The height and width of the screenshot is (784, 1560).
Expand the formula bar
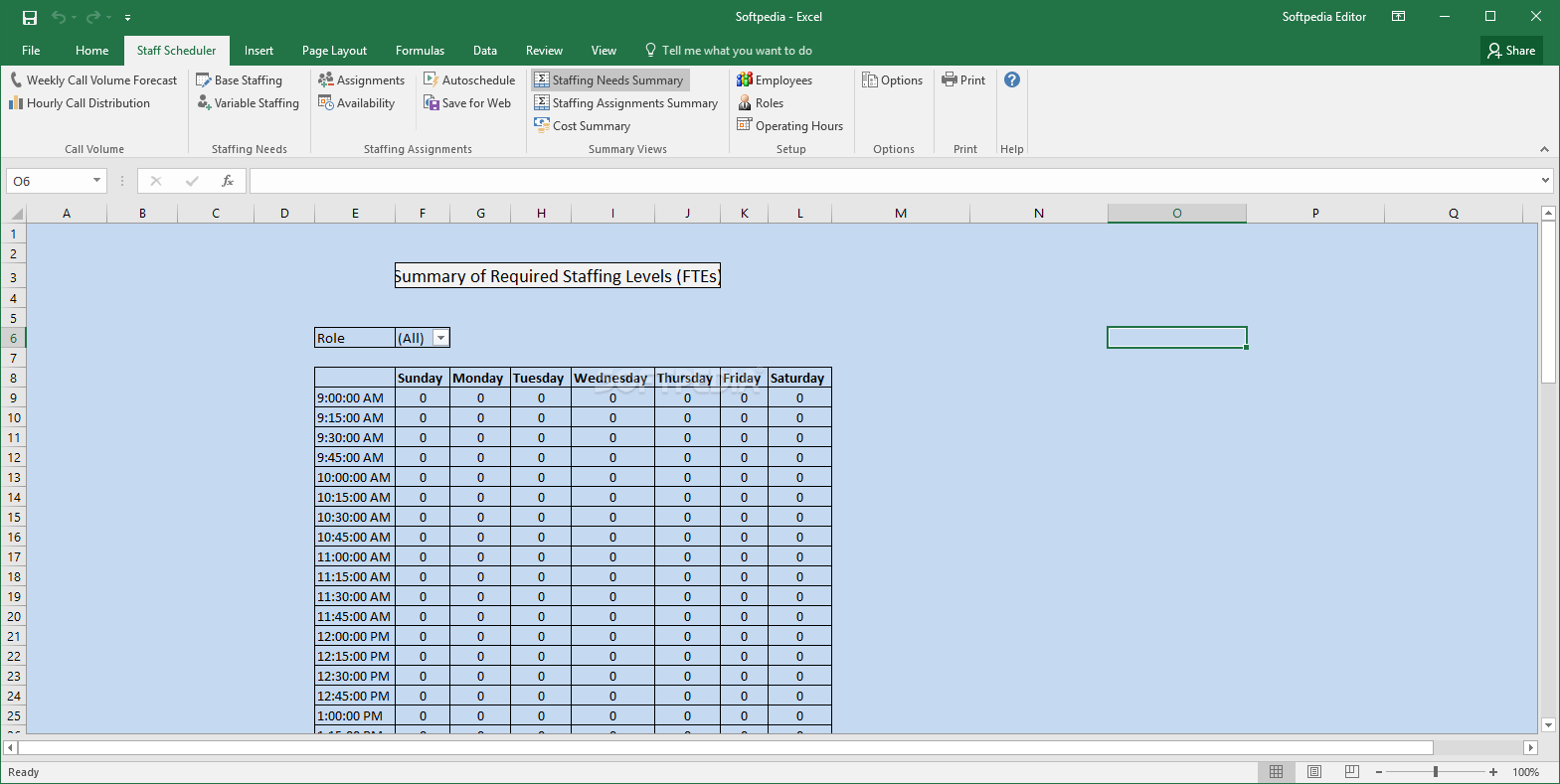[1545, 181]
